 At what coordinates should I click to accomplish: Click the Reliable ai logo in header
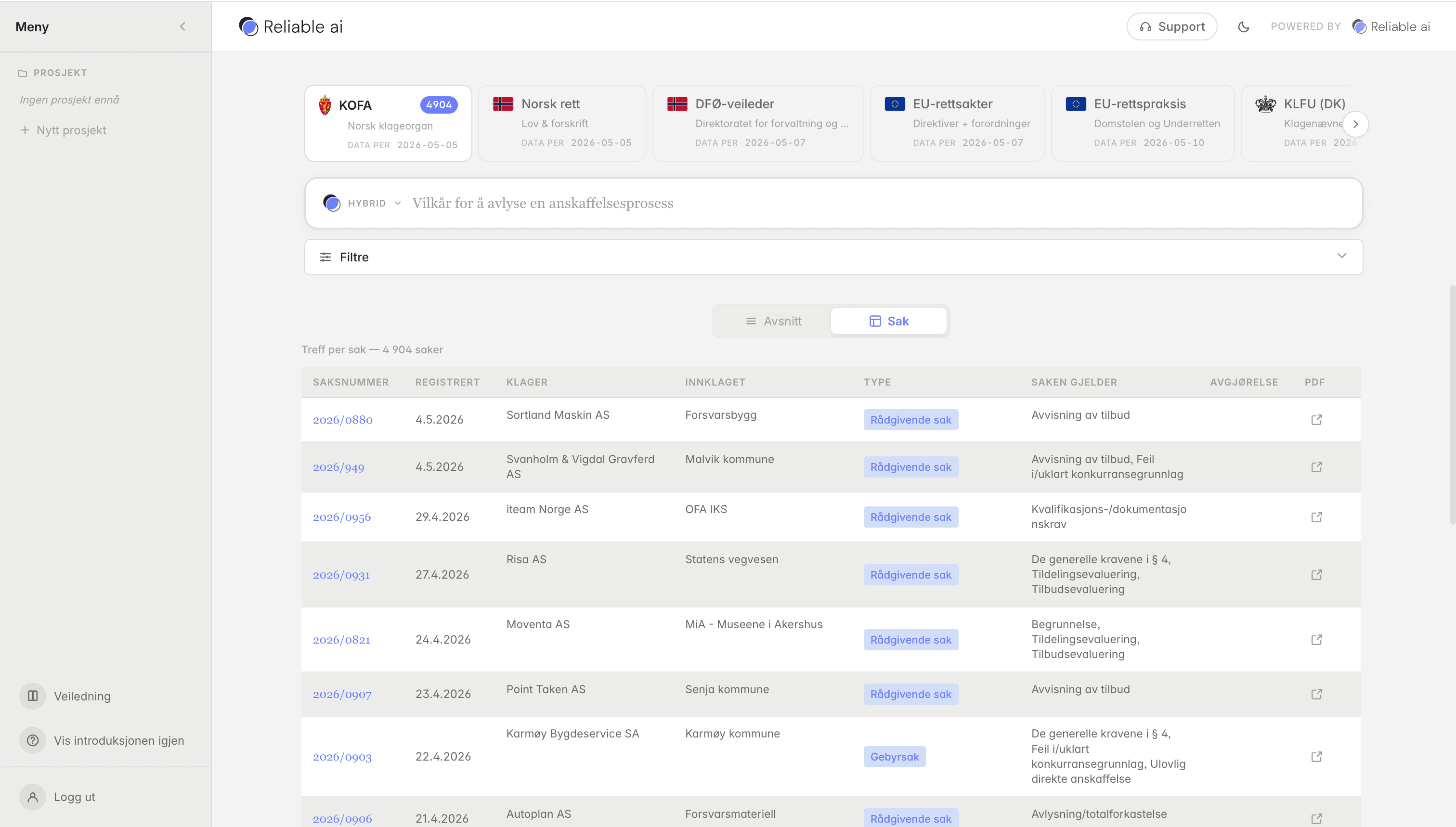291,26
